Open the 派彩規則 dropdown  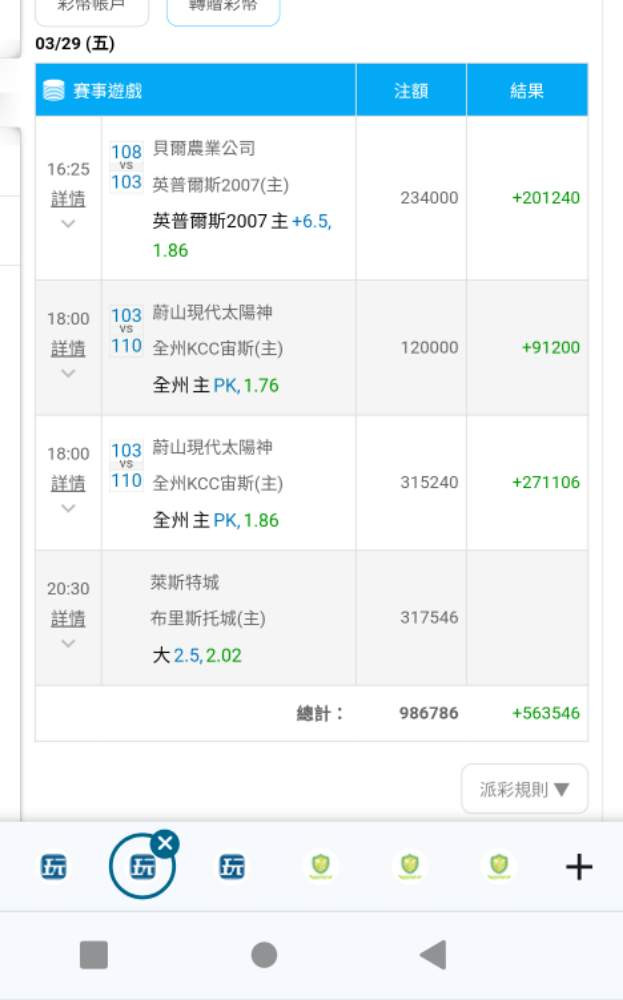524,789
